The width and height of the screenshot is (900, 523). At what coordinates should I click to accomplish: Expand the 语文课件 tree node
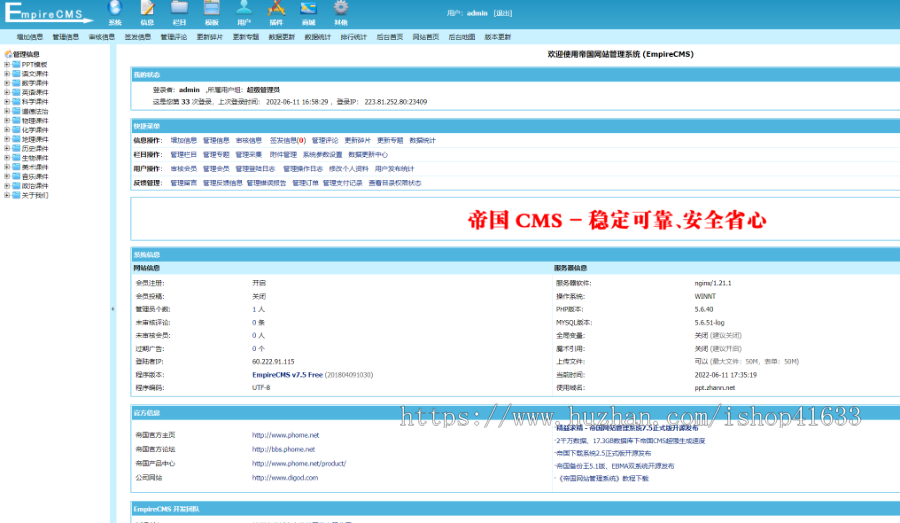coord(7,73)
